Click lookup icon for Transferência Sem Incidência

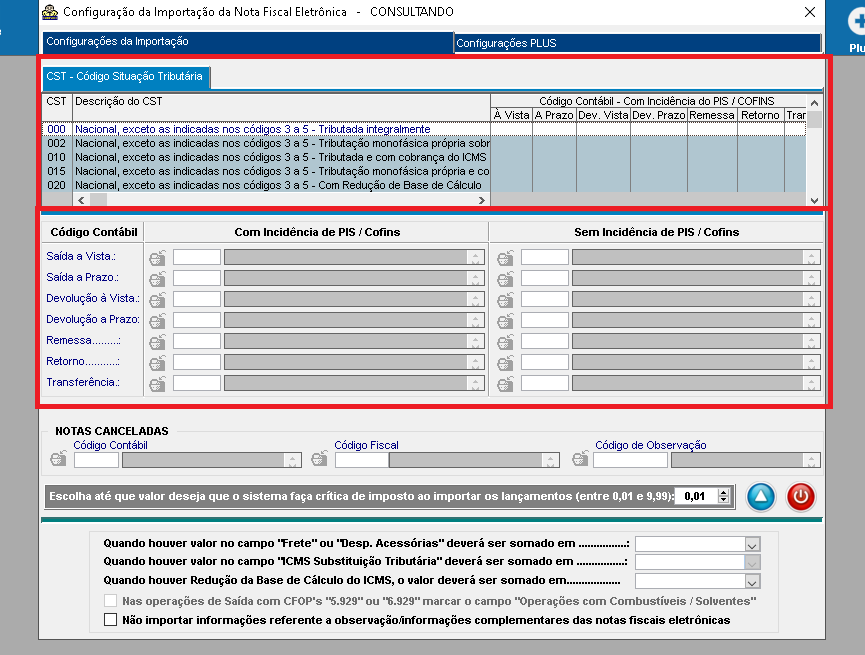tap(505, 383)
